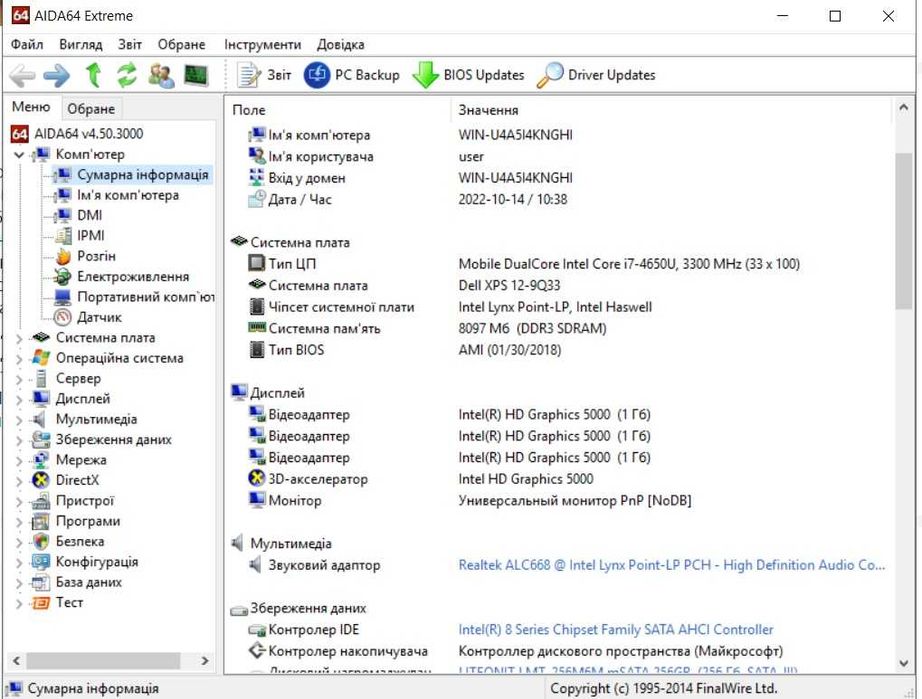Expand the Дисплей tree node
Viewport: 922px width, 699px height.
point(19,399)
